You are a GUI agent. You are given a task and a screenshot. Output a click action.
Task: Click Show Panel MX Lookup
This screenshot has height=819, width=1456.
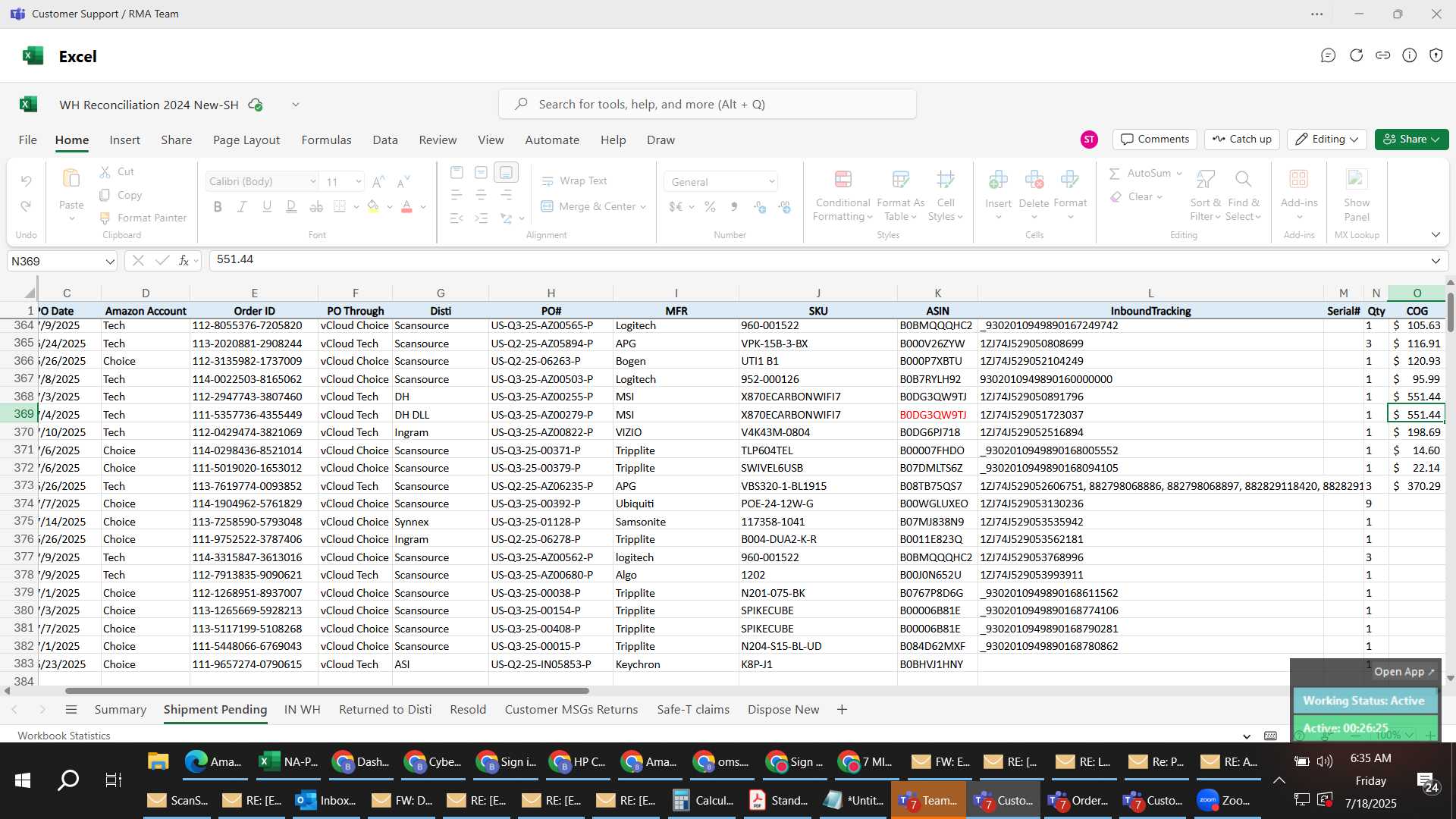coord(1357,196)
